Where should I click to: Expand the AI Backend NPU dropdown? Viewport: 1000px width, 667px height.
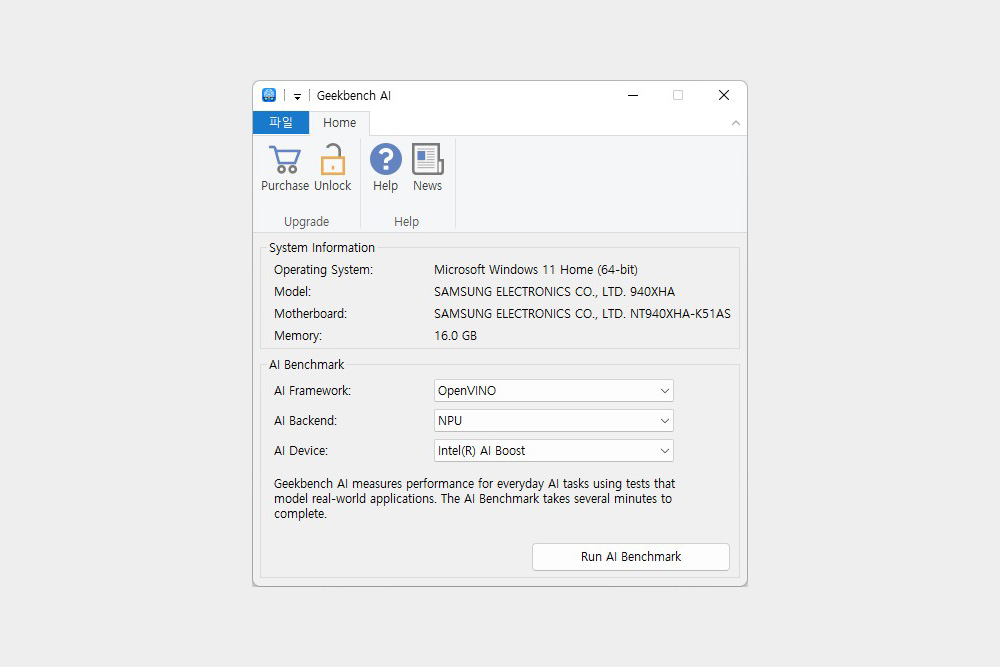(x=554, y=421)
